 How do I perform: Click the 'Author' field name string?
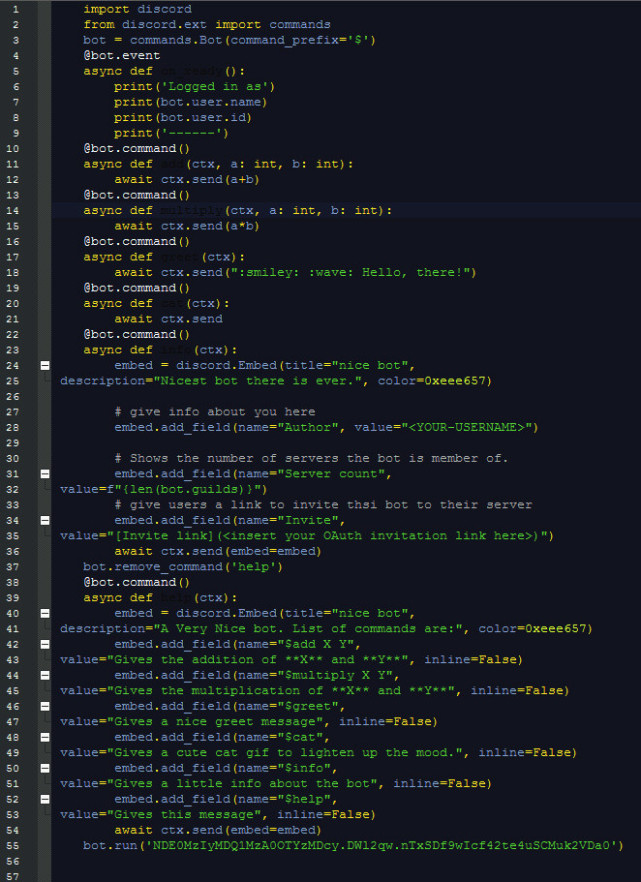pos(308,428)
